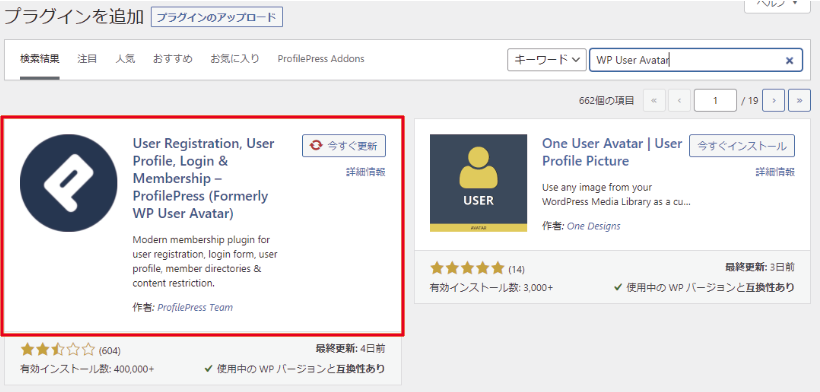Open the キーワード search type dropdown
820x392 pixels.
pos(546,60)
